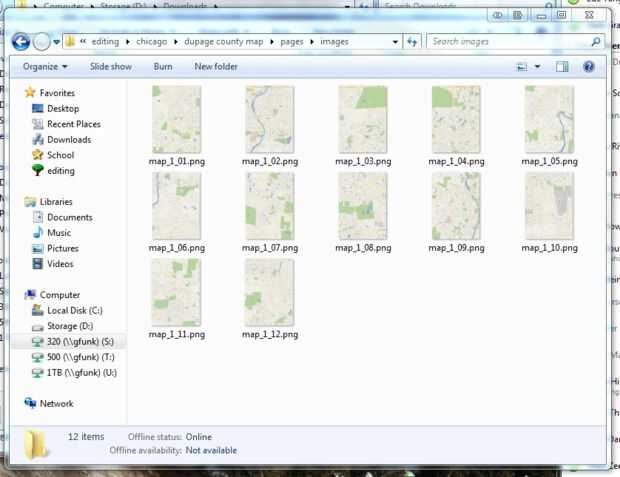
Task: Open the view options dropdown arrow
Action: coord(537,67)
